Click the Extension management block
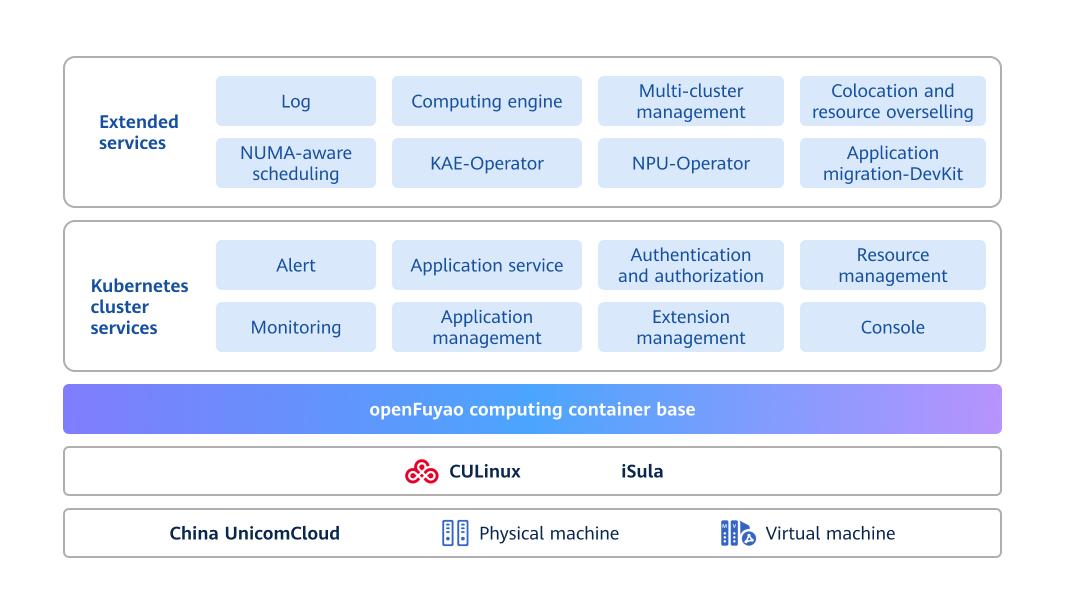The image size is (1065, 613). point(690,327)
